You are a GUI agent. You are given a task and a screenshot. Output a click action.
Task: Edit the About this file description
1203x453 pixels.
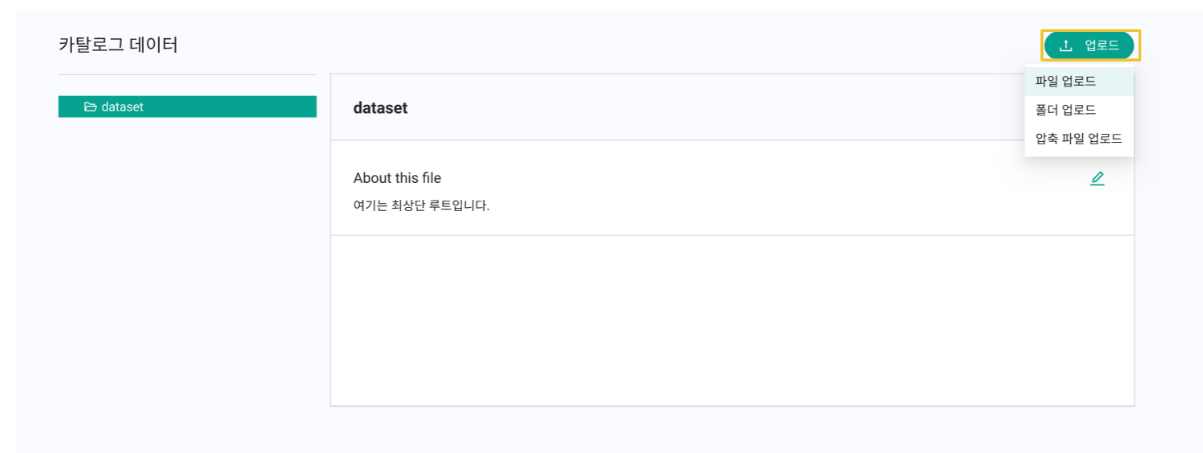point(1097,179)
